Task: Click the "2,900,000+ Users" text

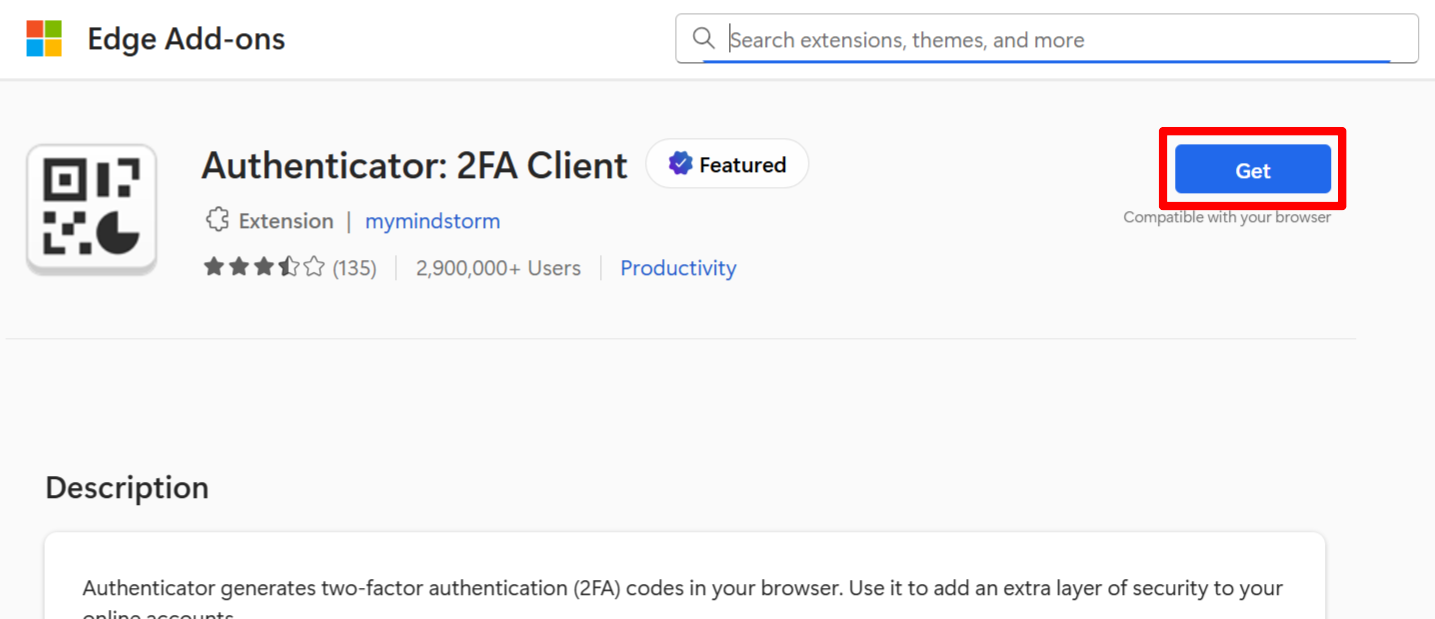Action: click(x=498, y=268)
